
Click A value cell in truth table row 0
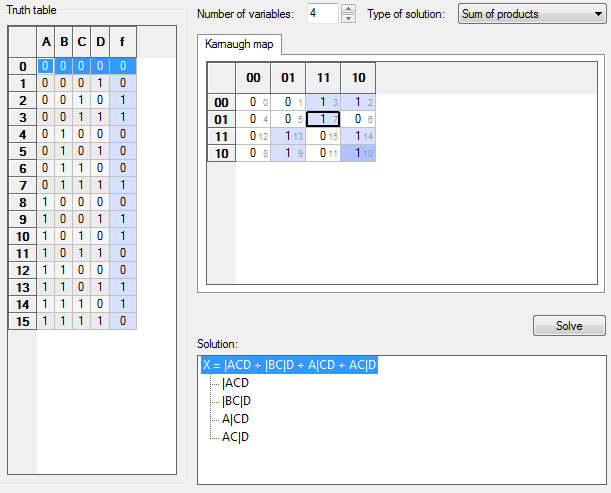coord(46,66)
